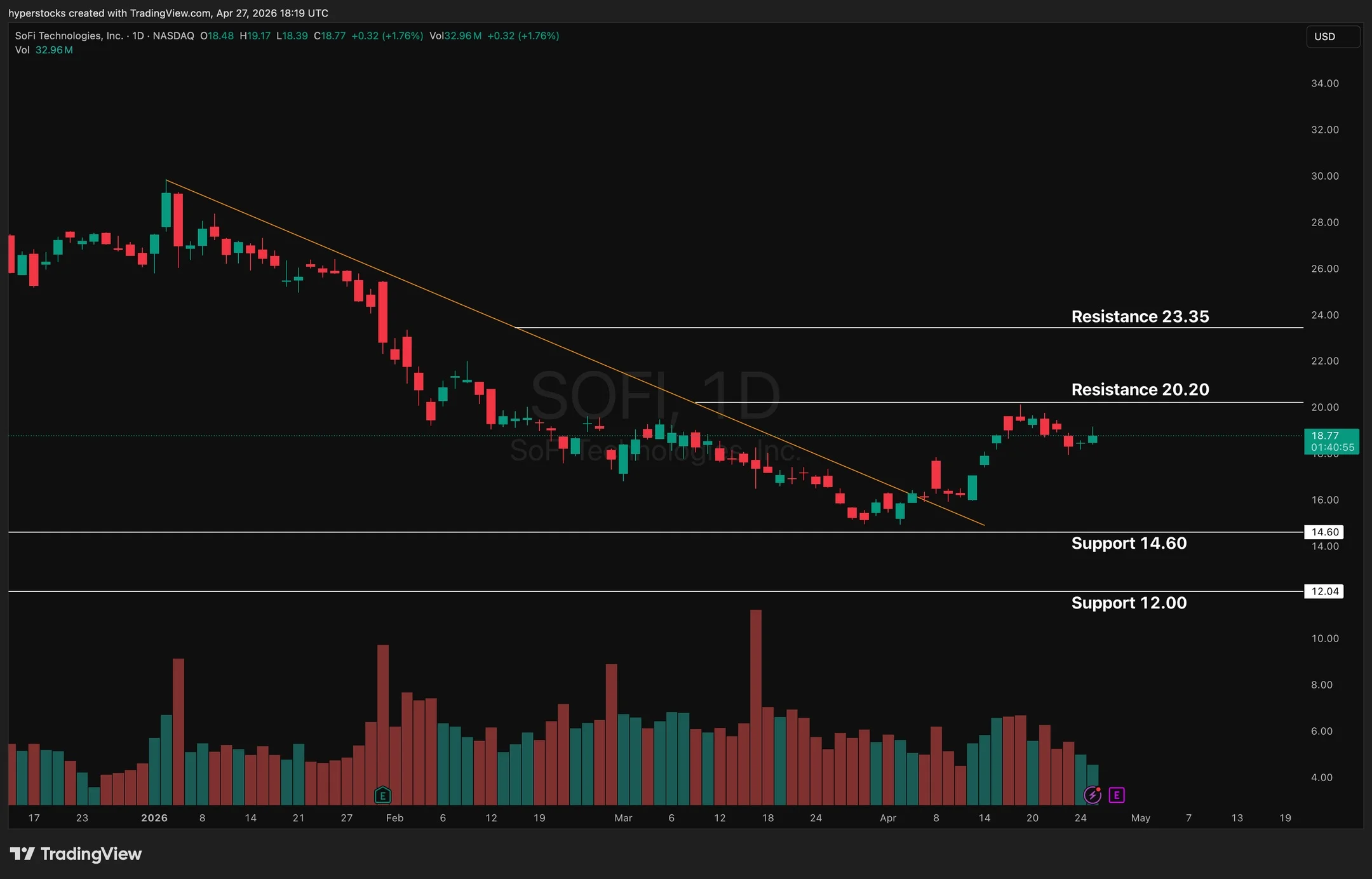Click the Apr label on time axis
The height and width of the screenshot is (879, 1372).
click(x=888, y=818)
